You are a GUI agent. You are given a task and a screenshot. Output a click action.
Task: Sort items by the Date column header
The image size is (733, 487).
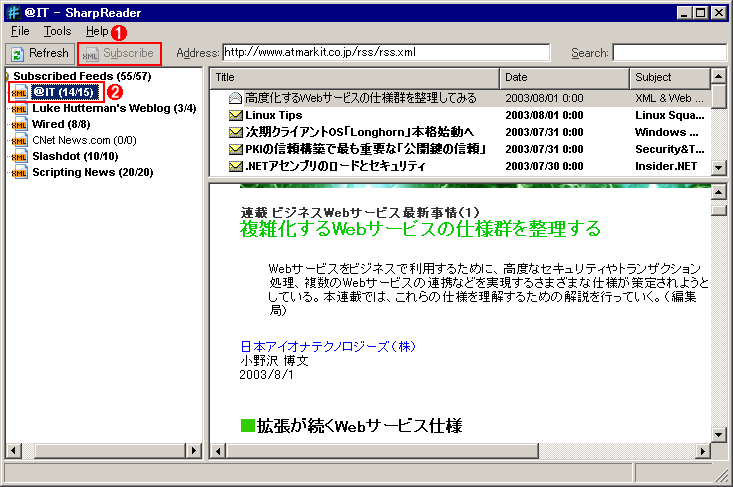coord(564,78)
